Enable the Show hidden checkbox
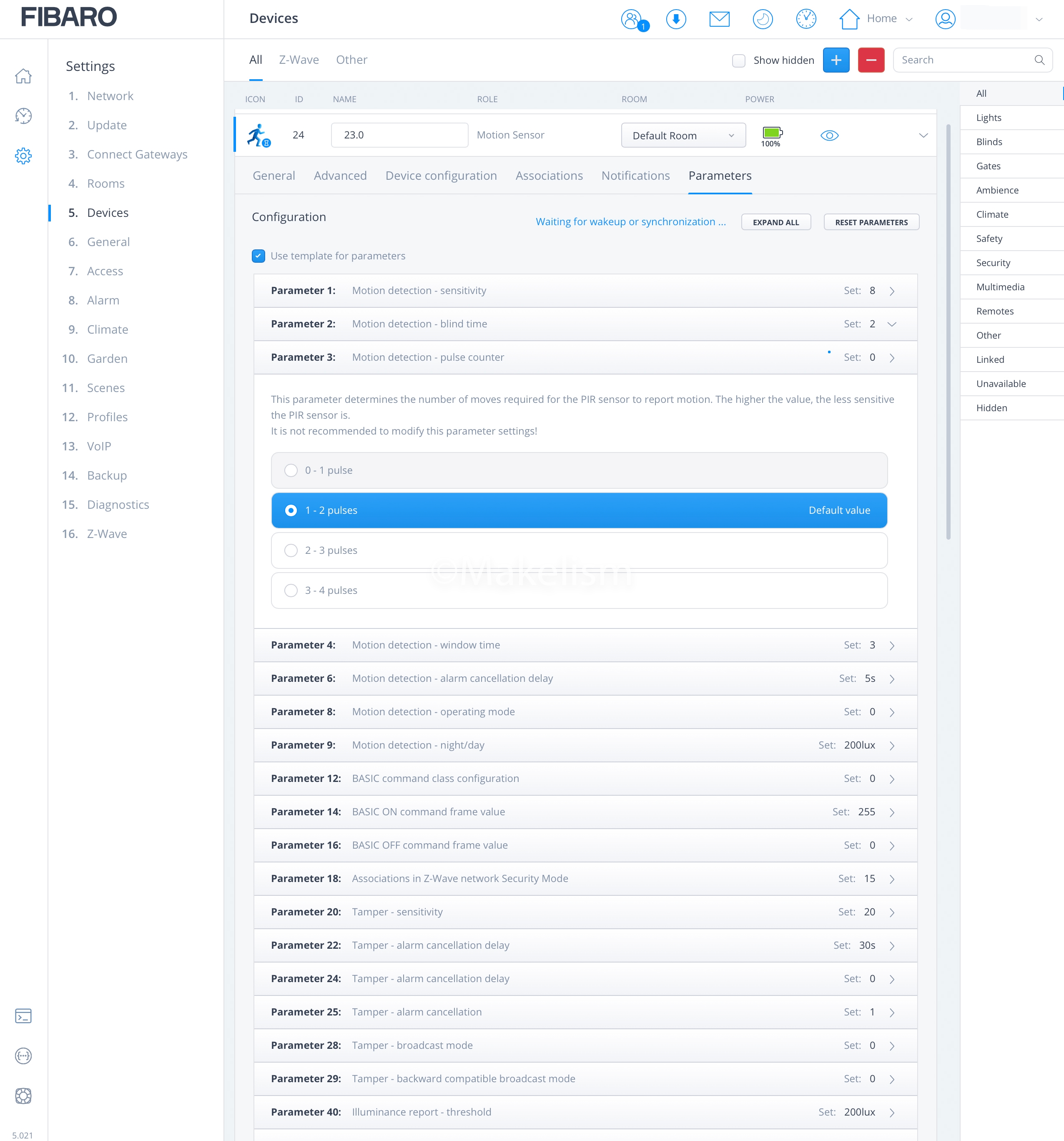The width and height of the screenshot is (1064, 1141). (739, 60)
